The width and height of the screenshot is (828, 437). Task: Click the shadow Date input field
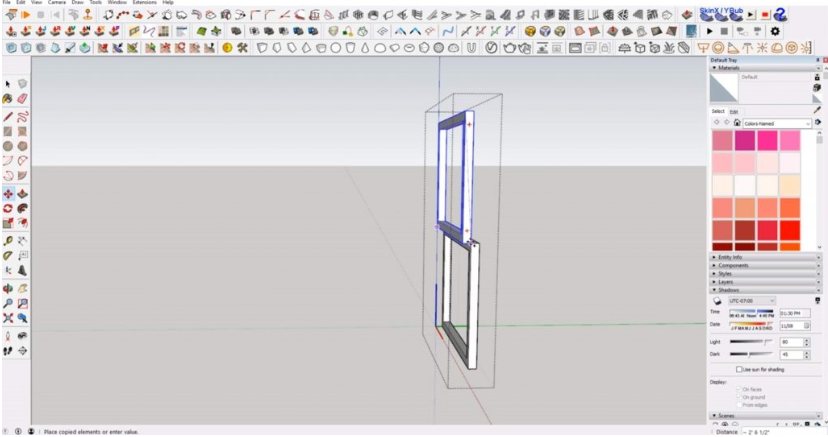click(x=795, y=326)
